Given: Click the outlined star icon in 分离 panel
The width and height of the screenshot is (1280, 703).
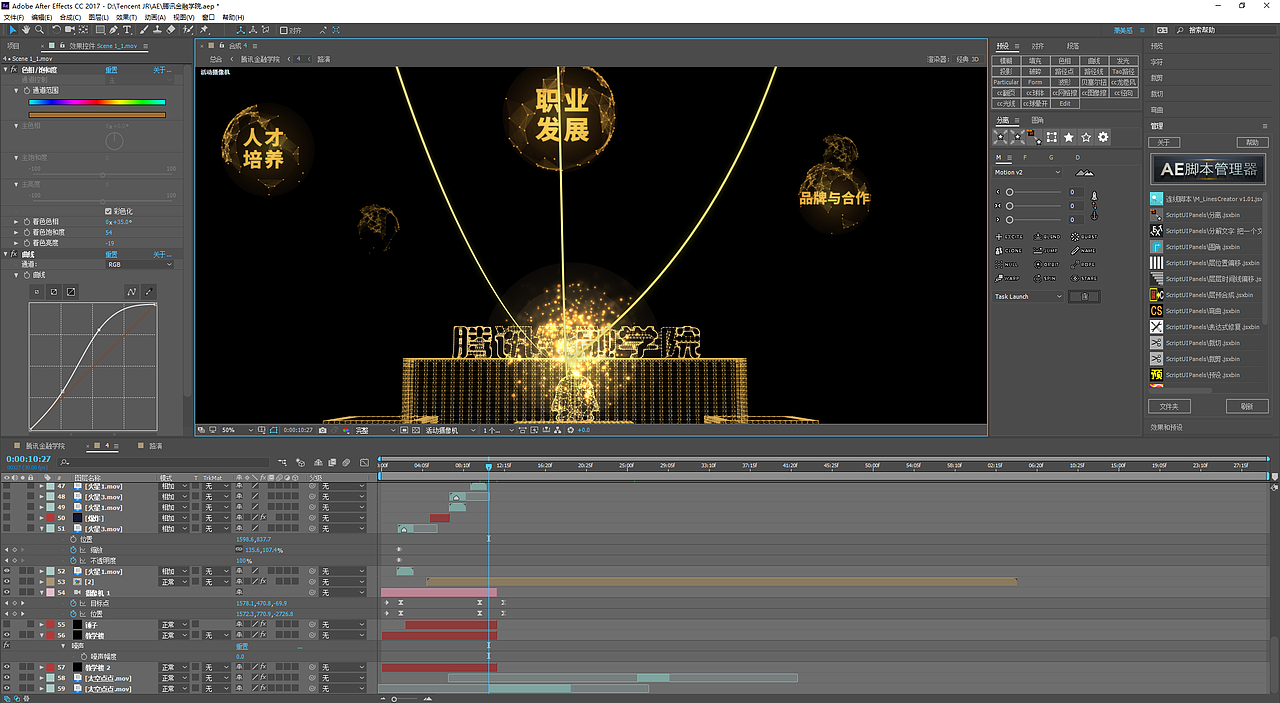Looking at the screenshot, I should click(x=1086, y=137).
